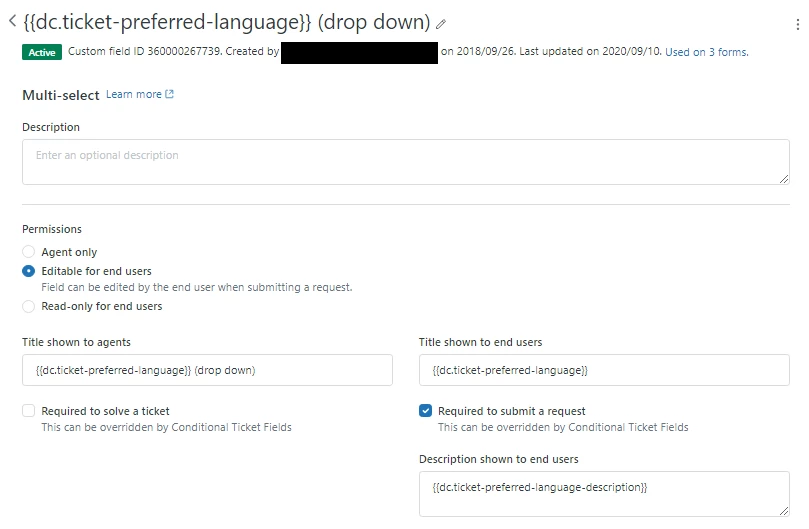Go back using the left chevron arrow
Screen dimensions: 809x529
(13, 21)
